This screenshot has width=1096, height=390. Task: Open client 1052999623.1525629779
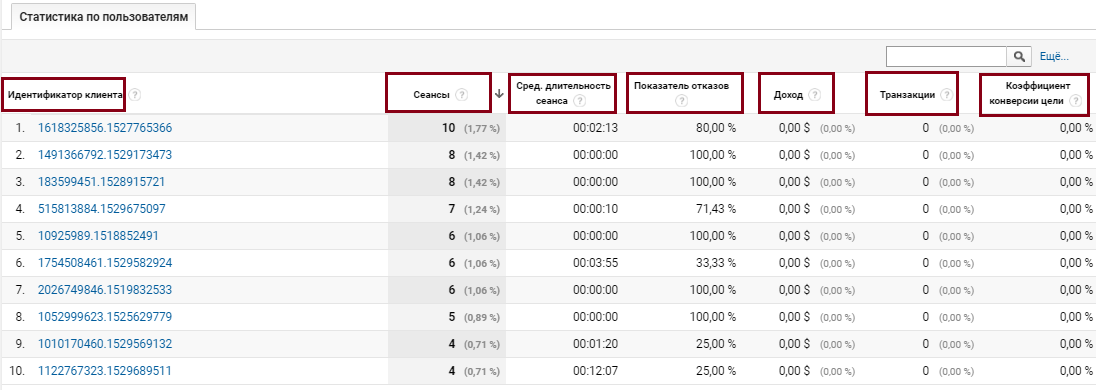[x=105, y=317]
